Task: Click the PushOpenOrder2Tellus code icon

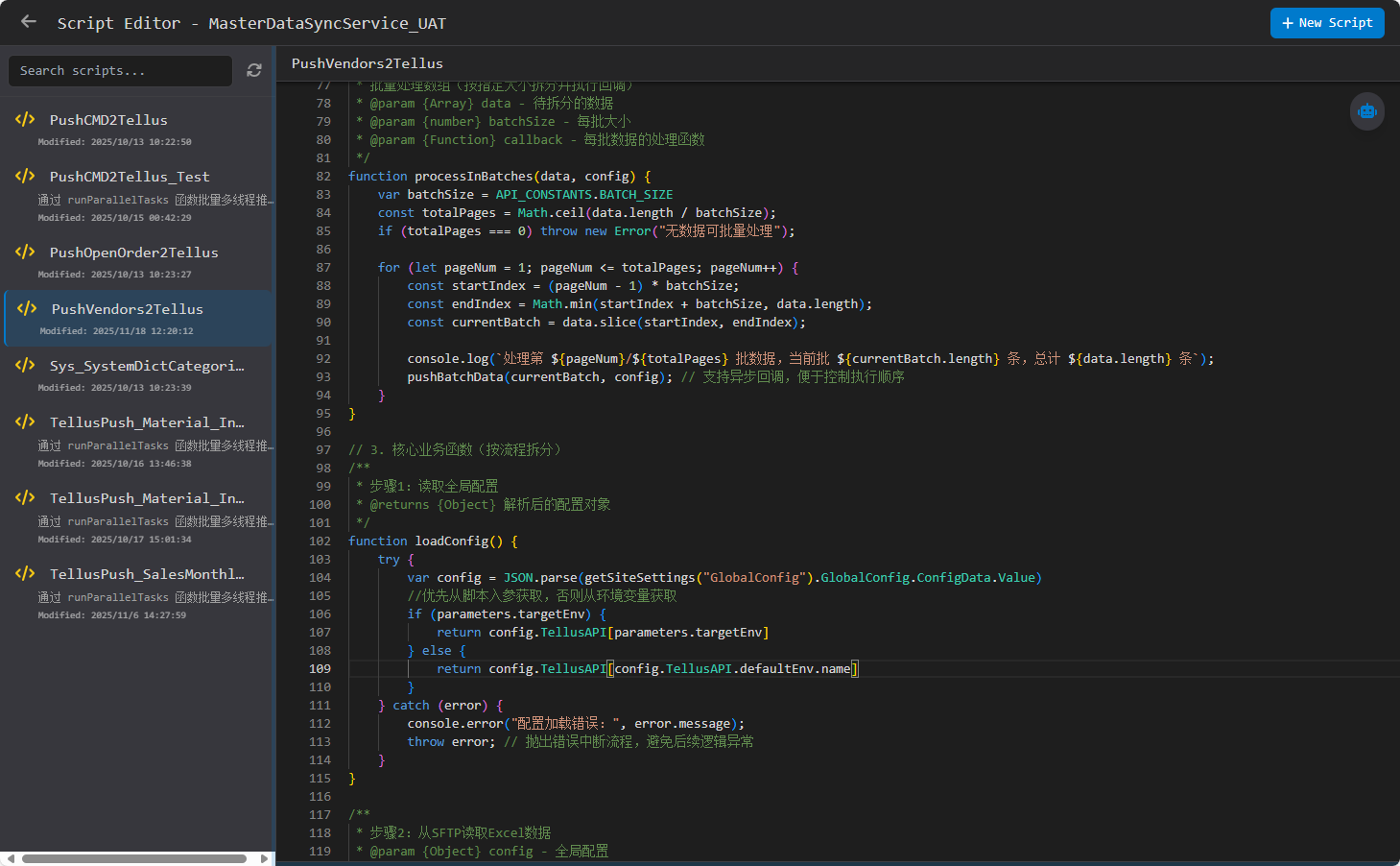Action: [x=25, y=252]
